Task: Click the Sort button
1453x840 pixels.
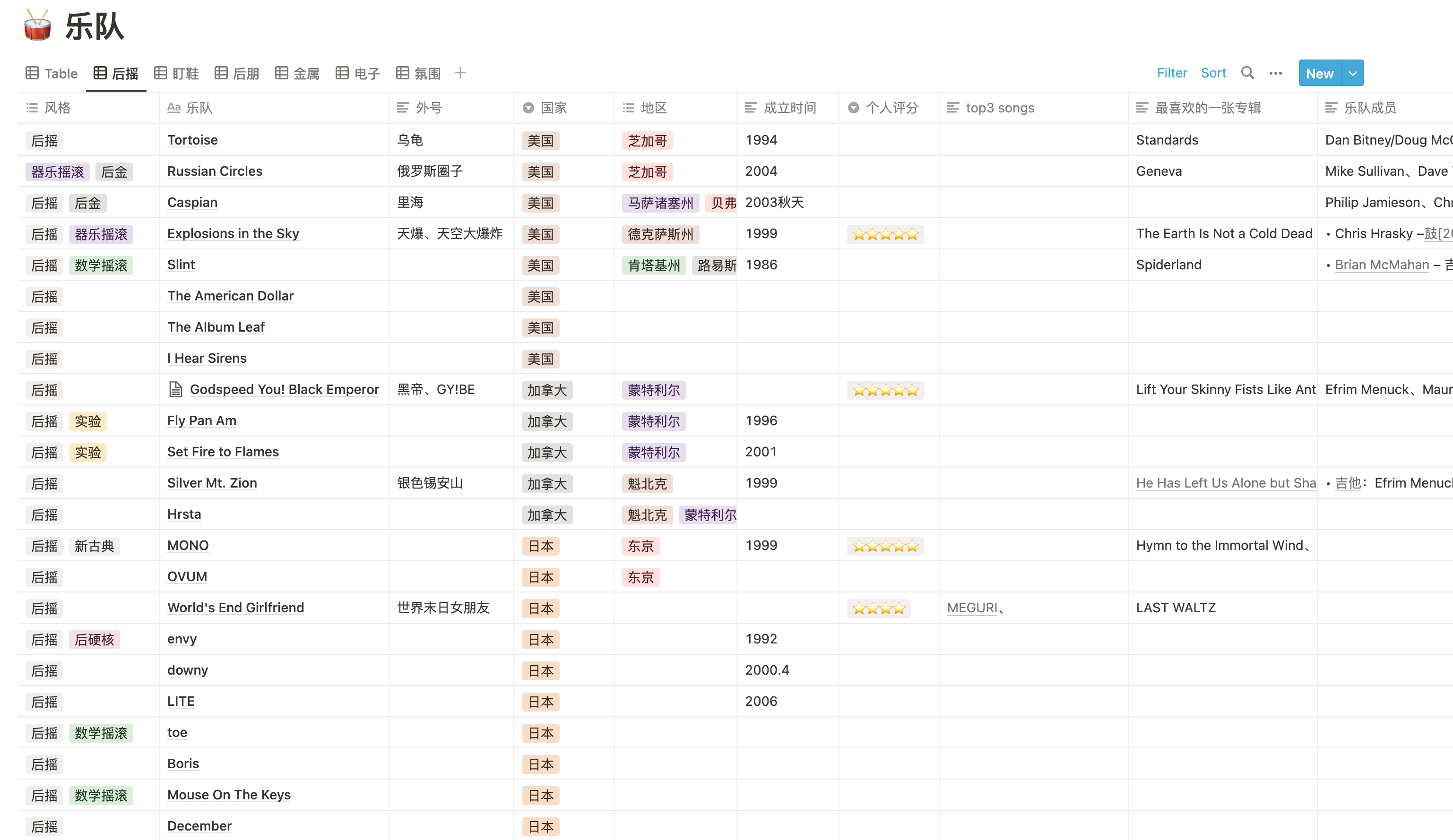Action: [1213, 73]
